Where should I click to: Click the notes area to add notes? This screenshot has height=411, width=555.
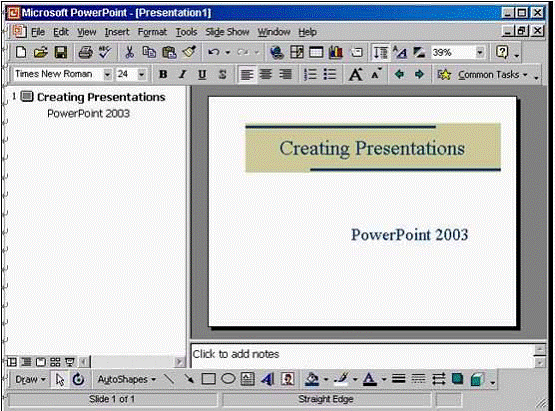point(362,355)
